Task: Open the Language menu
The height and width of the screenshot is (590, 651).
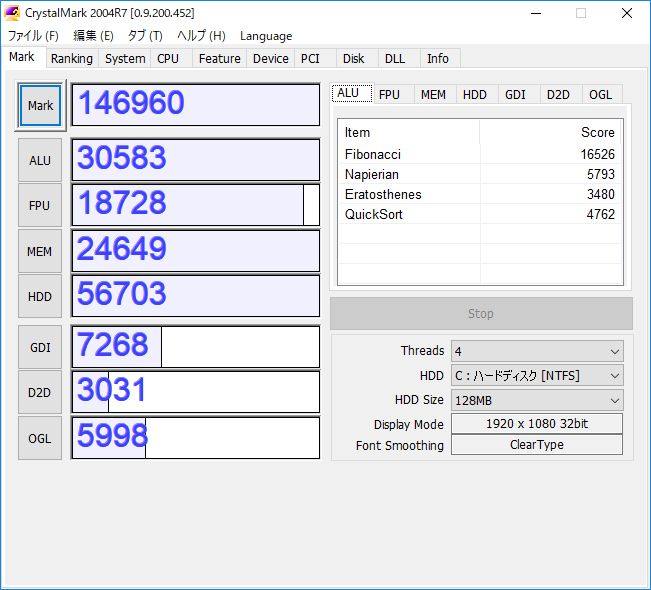Action: tap(266, 36)
